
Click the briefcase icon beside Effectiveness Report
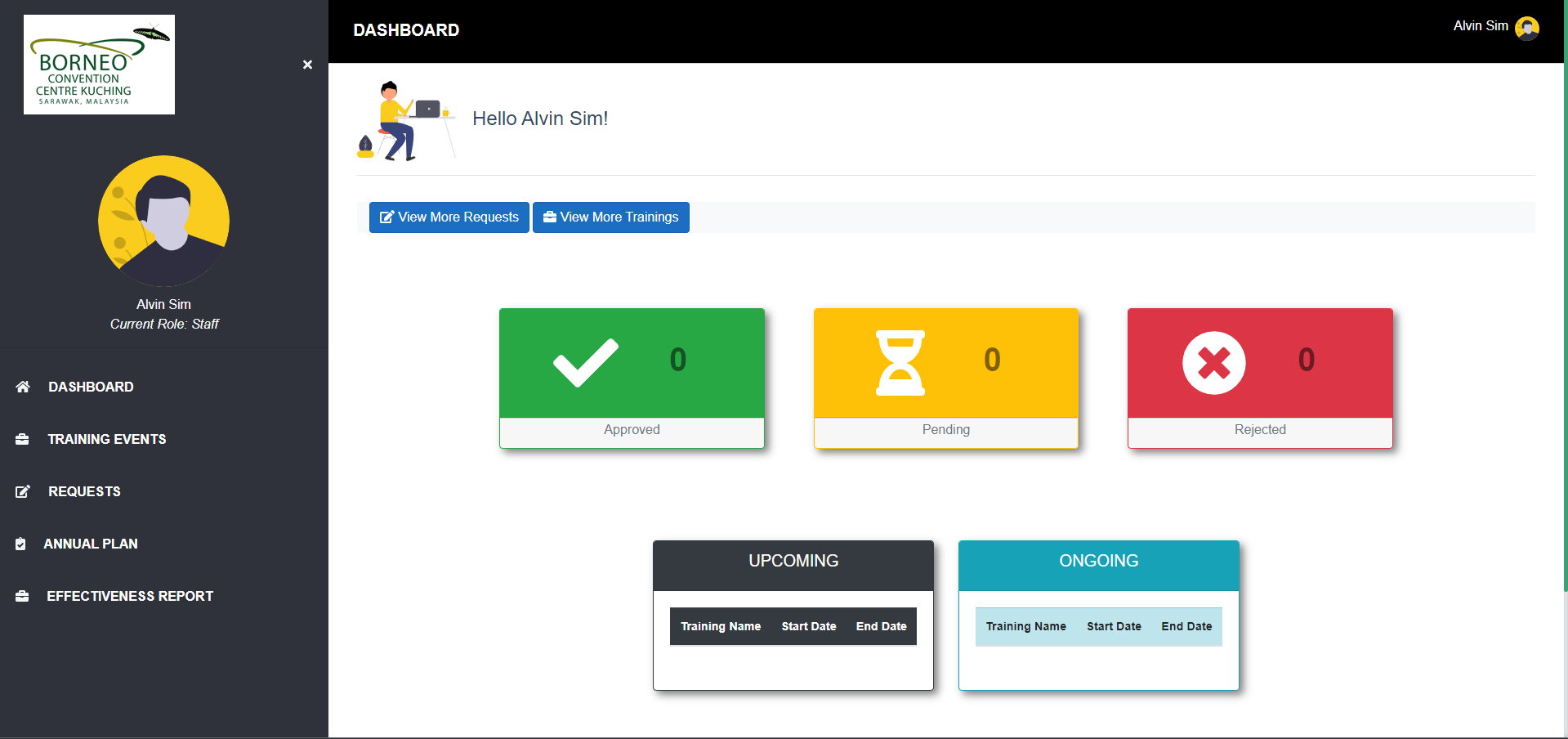pyautogui.click(x=22, y=596)
